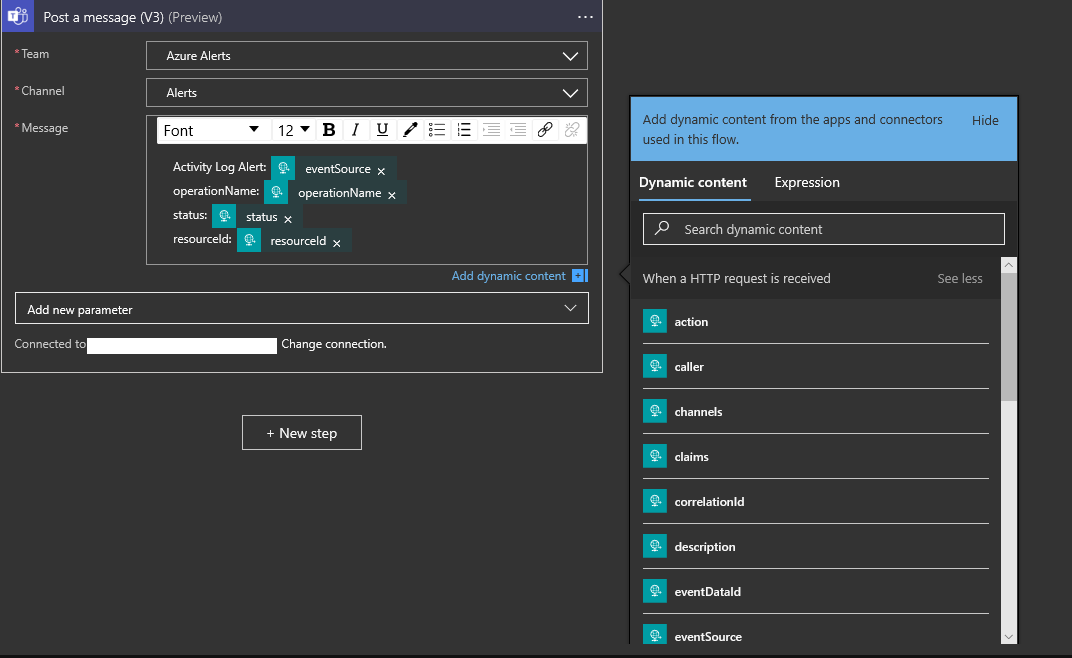
Task: Remove the operationName token from message
Action: click(x=392, y=195)
